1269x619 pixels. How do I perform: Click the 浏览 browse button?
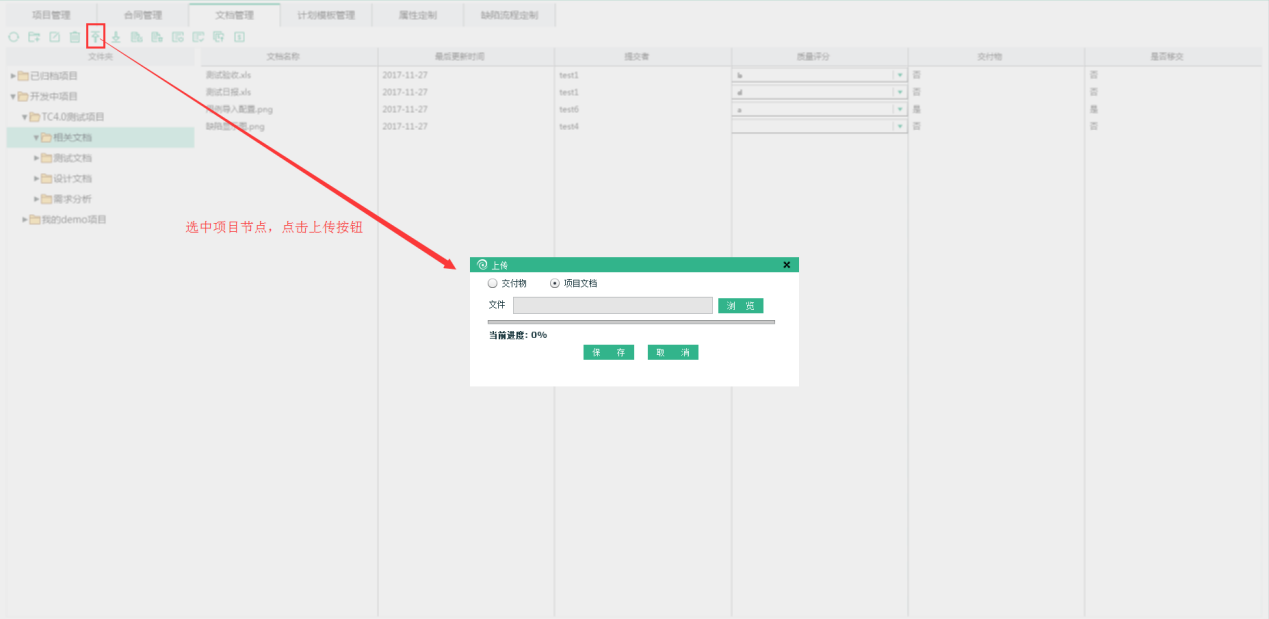coord(740,306)
